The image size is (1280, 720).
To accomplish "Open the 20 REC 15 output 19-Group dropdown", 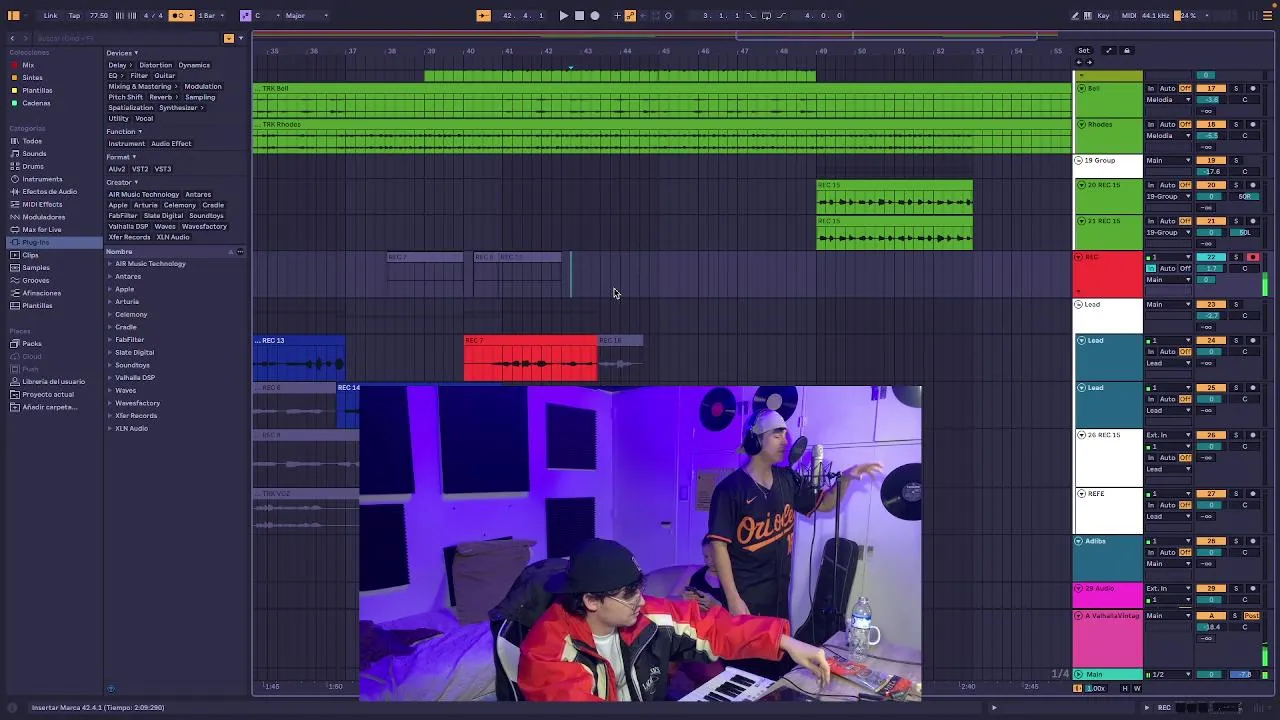I will point(1169,196).
